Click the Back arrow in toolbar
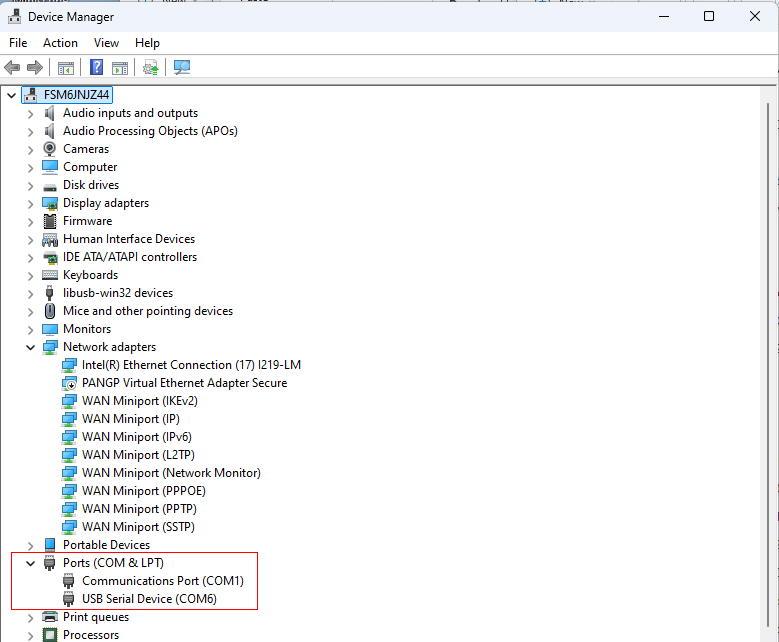The image size is (779, 642). (x=12, y=67)
